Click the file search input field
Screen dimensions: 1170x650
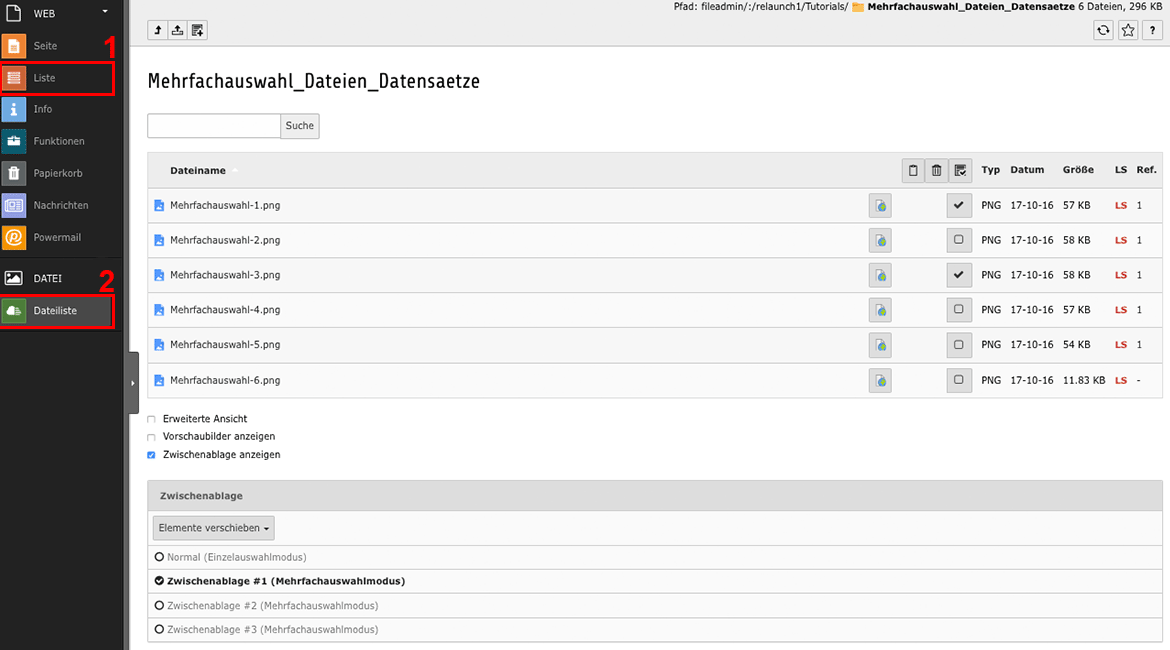click(213, 126)
